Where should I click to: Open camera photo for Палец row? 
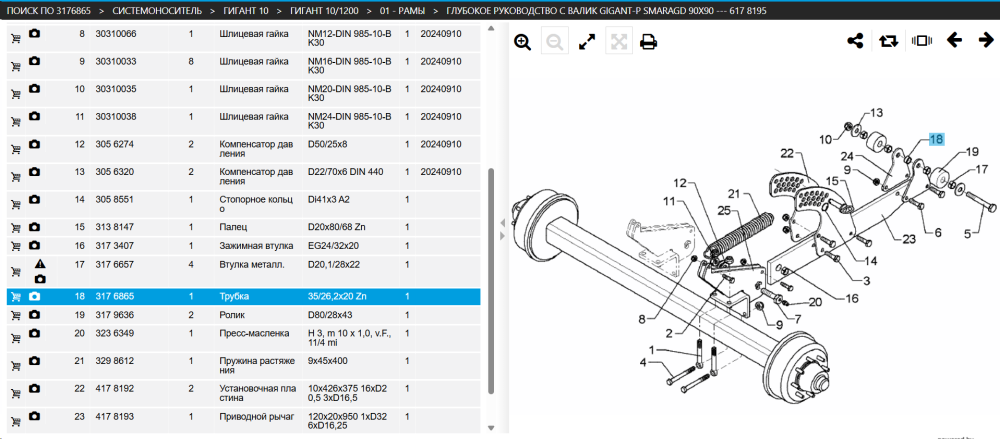click(34, 227)
